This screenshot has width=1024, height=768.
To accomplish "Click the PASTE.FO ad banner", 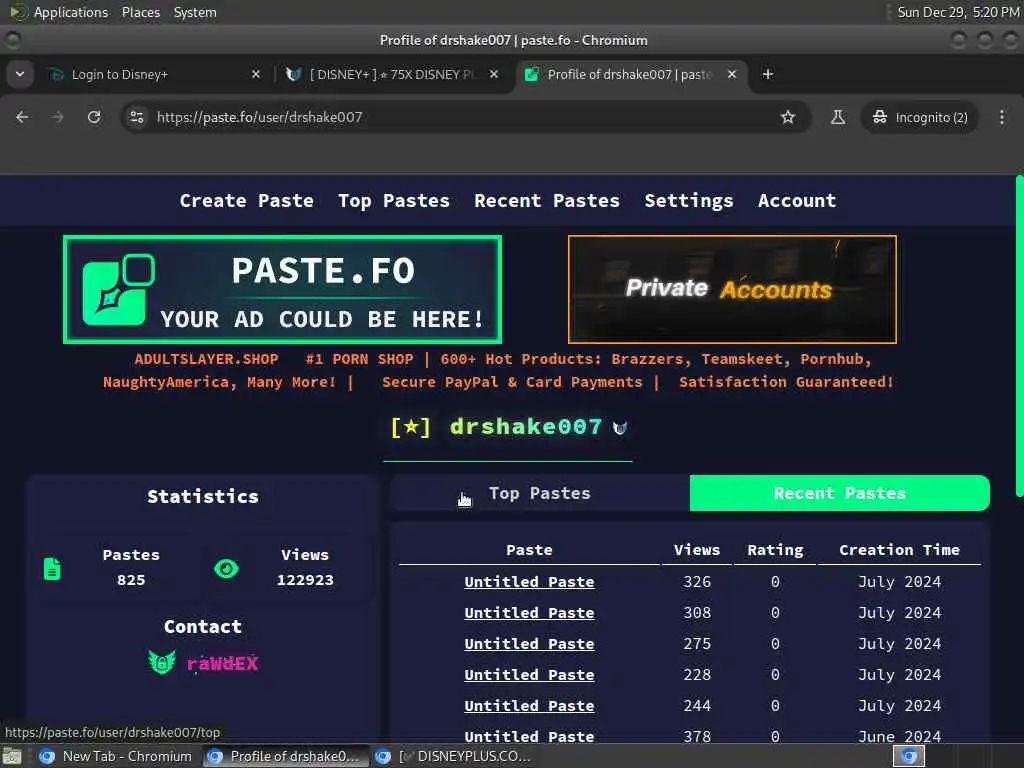I will click(x=282, y=289).
